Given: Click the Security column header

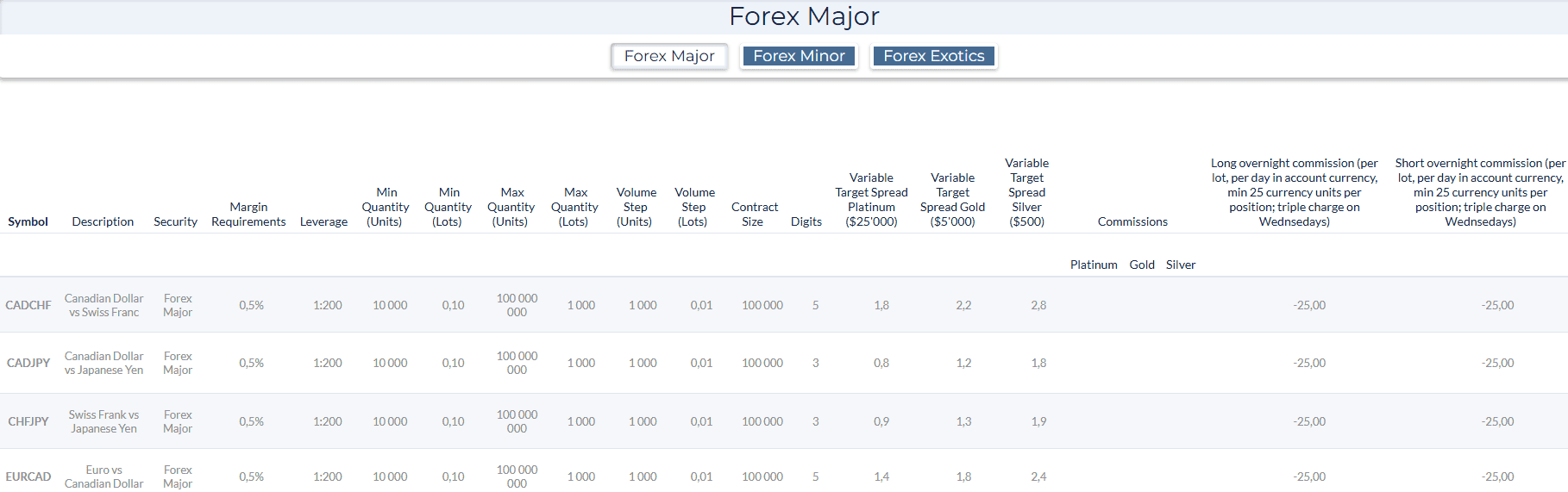Looking at the screenshot, I should (x=175, y=221).
